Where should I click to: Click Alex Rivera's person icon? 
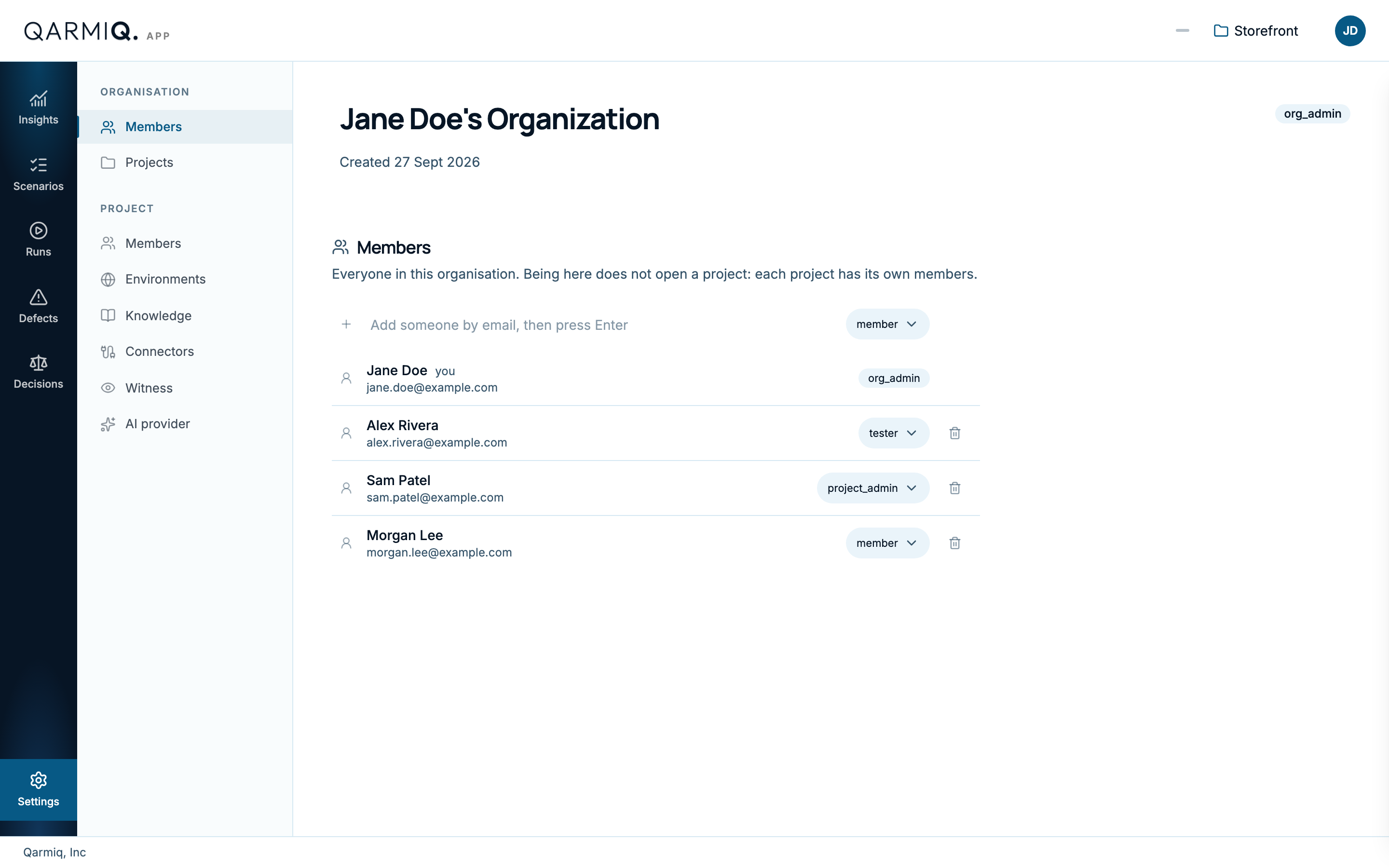[x=346, y=433]
